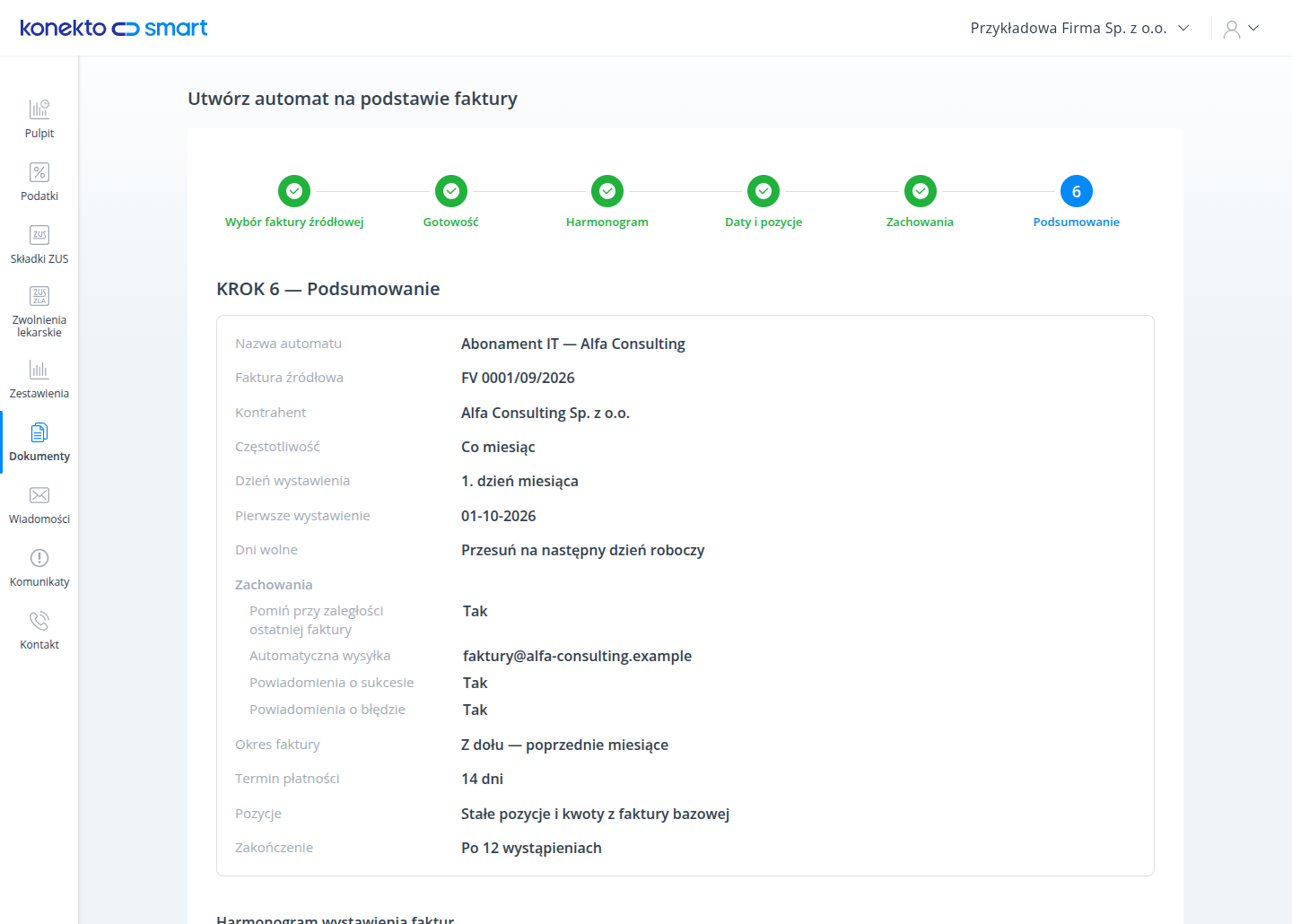Expand user menu chevron
1292x924 pixels.
click(x=1253, y=28)
